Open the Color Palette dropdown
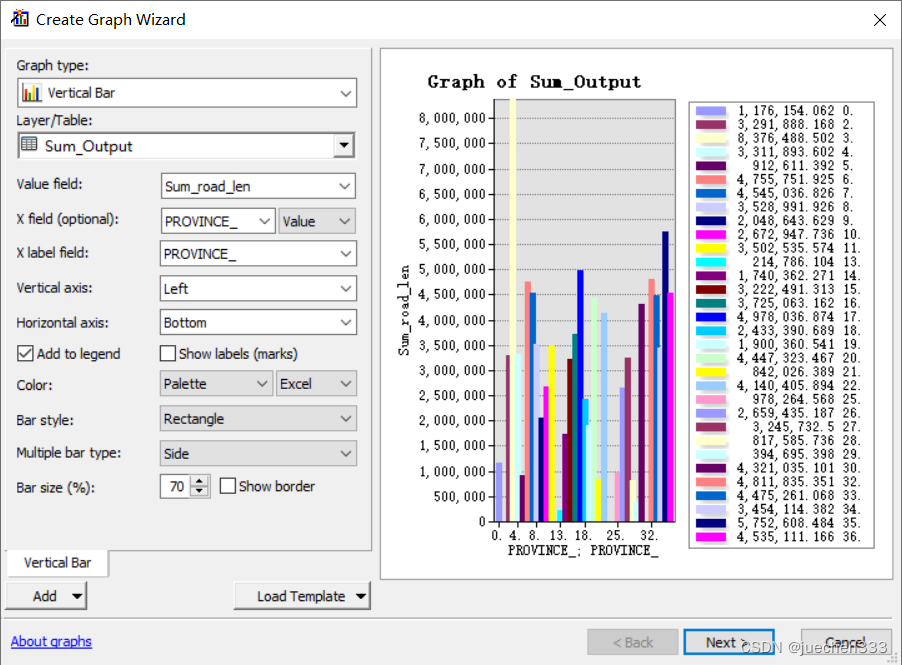The width and height of the screenshot is (902, 665). click(216, 384)
